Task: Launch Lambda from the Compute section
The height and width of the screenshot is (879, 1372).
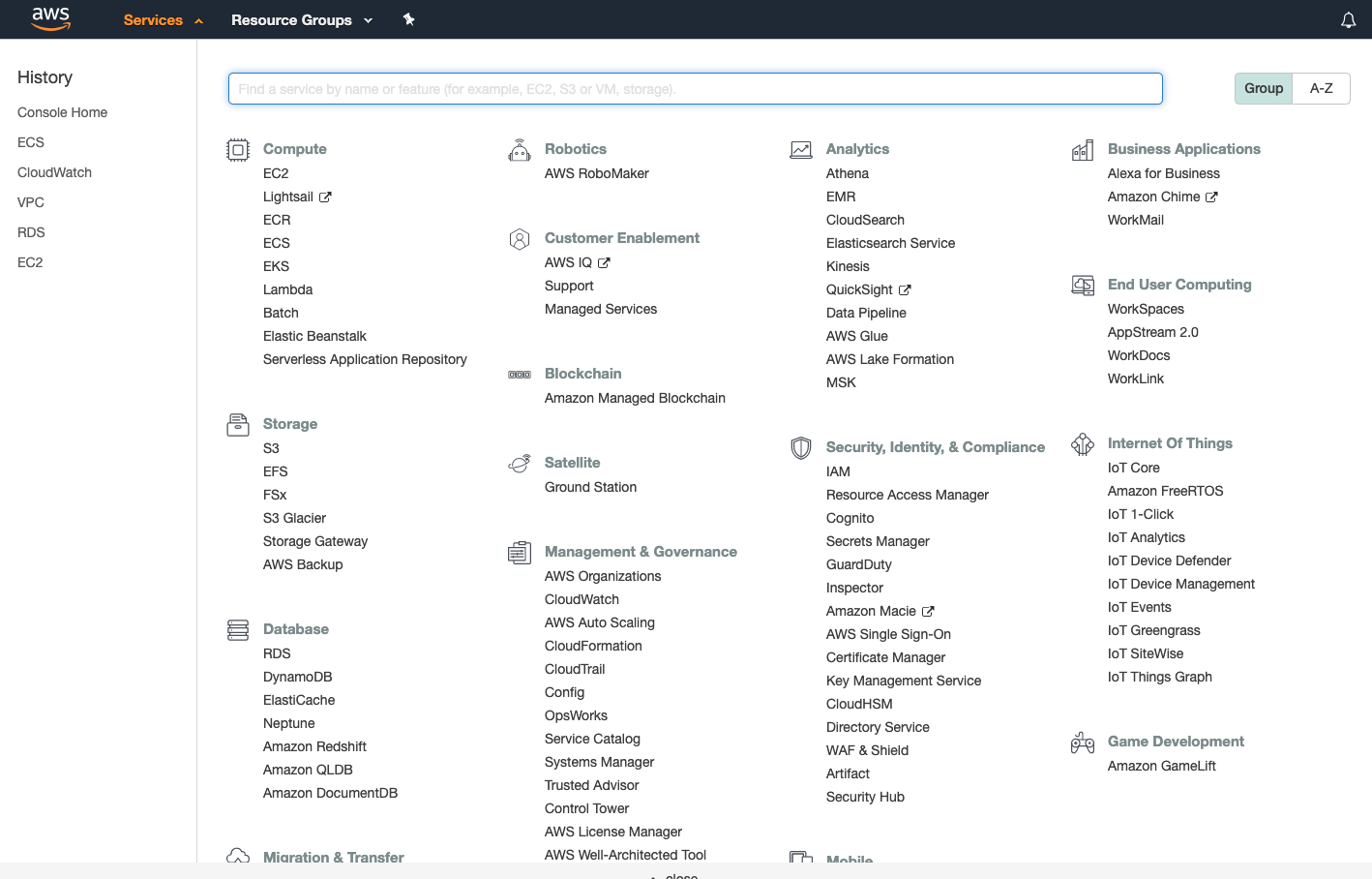Action: 287,289
